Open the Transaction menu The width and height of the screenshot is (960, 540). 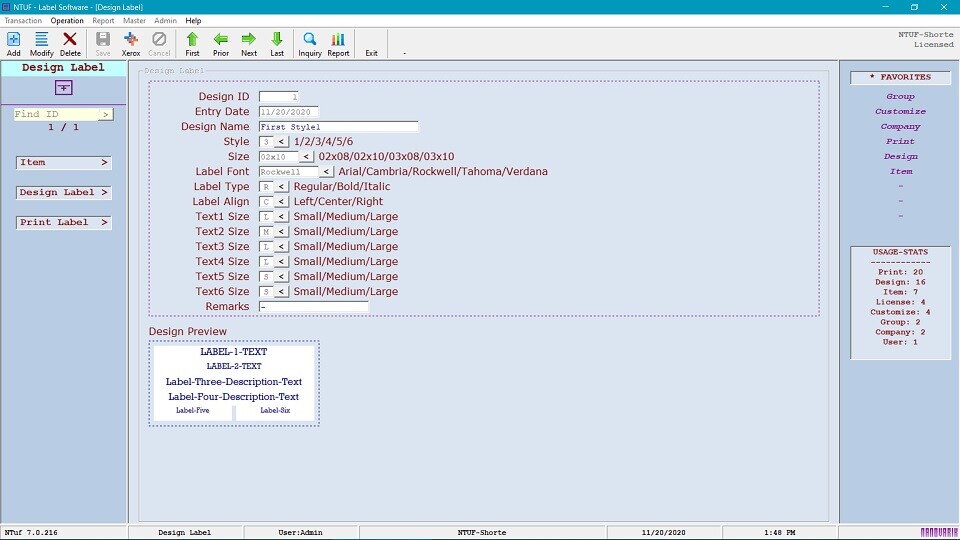pyautogui.click(x=23, y=20)
